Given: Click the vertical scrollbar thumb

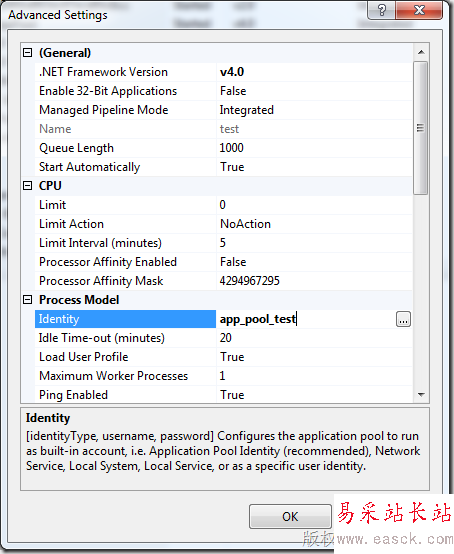Looking at the screenshot, I should point(420,128).
